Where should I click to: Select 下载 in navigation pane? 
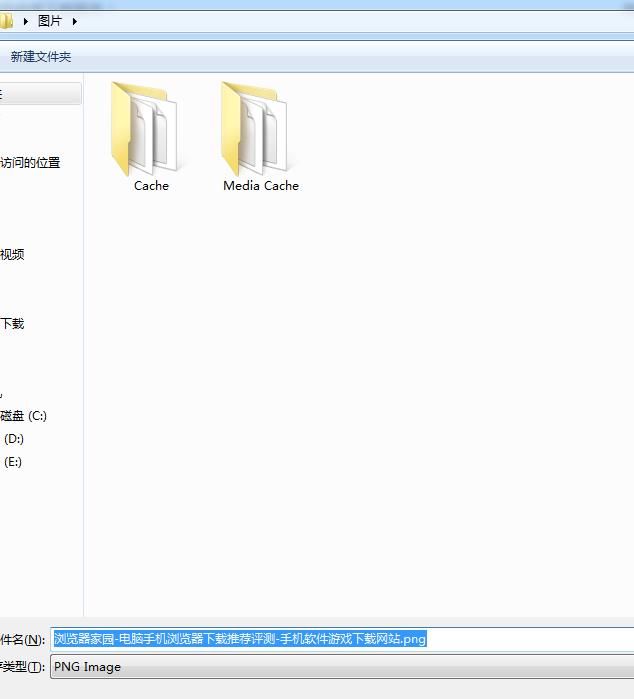point(12,324)
